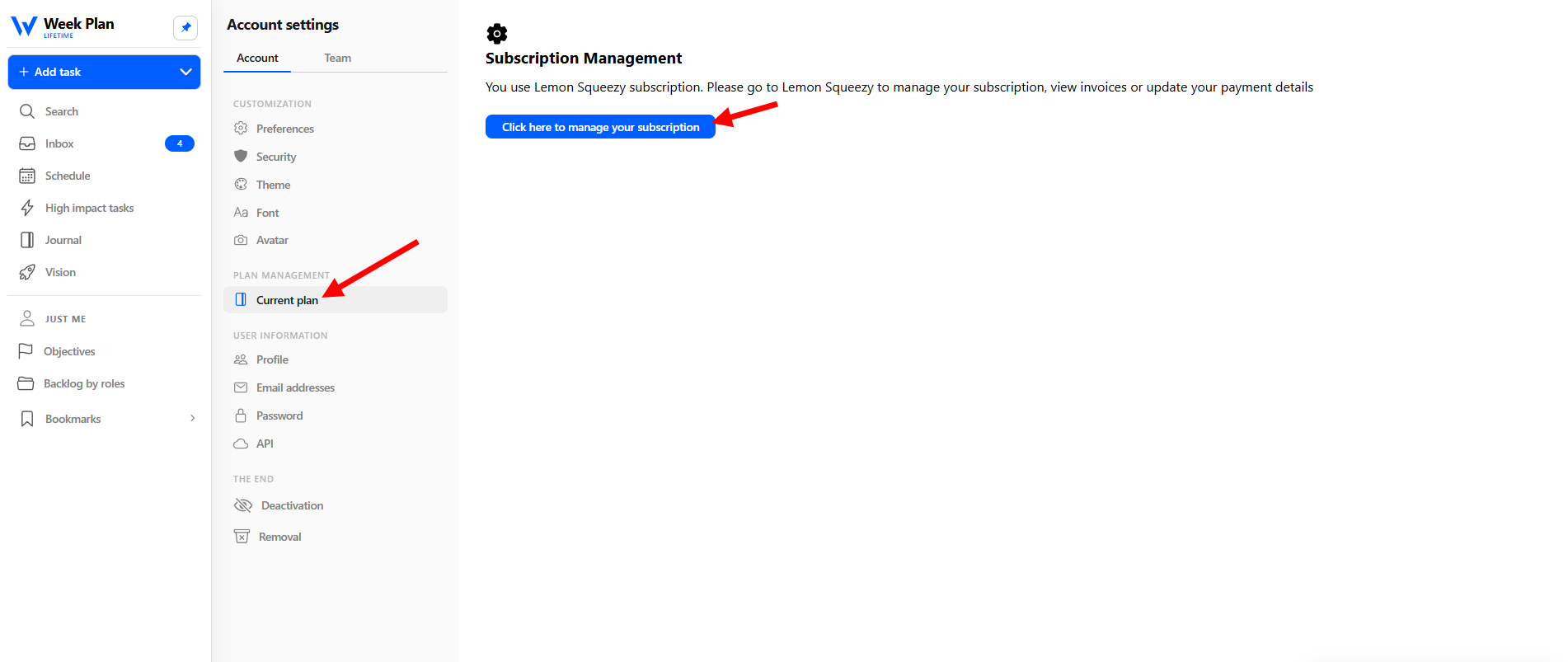Image resolution: width=1568 pixels, height=662 pixels.
Task: Click the Deactivation crossed-eye icon
Action: (x=243, y=505)
